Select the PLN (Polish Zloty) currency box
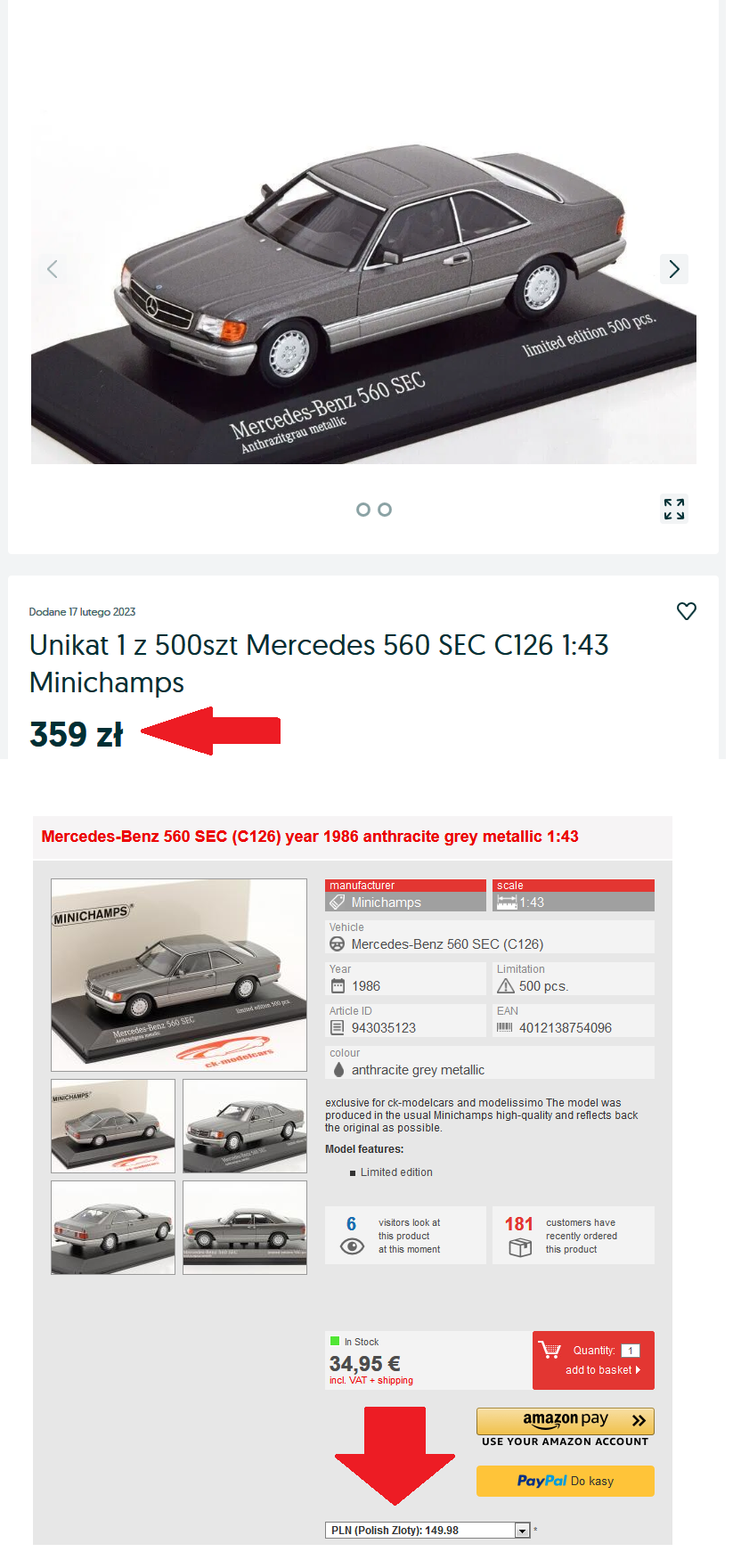The width and height of the screenshot is (741, 1568). [x=427, y=1531]
